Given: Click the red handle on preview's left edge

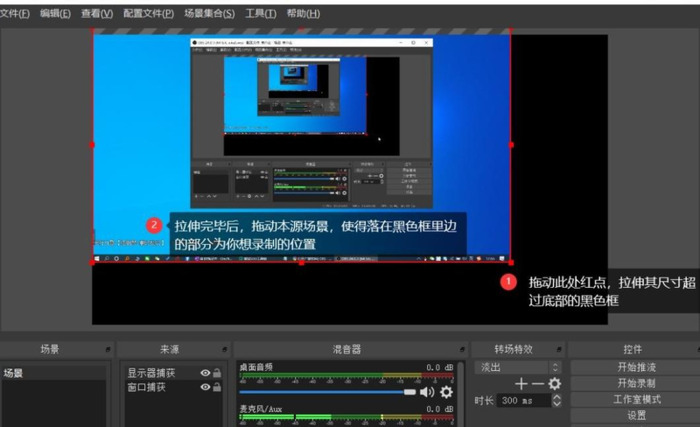Looking at the screenshot, I should coord(92,145).
